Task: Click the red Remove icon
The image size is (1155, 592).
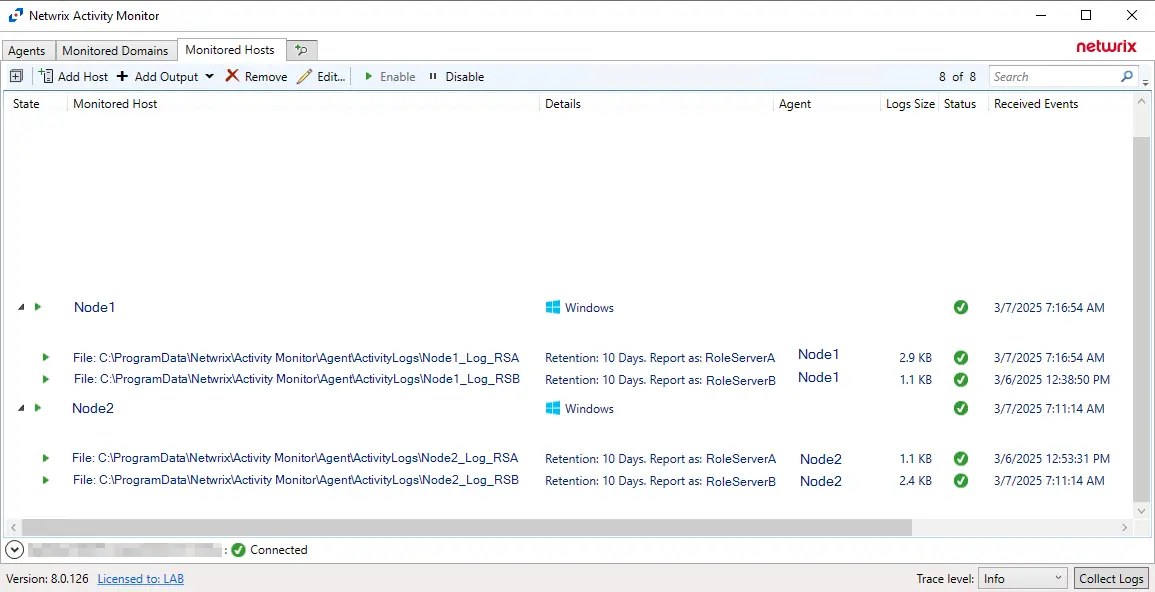Action: click(232, 76)
